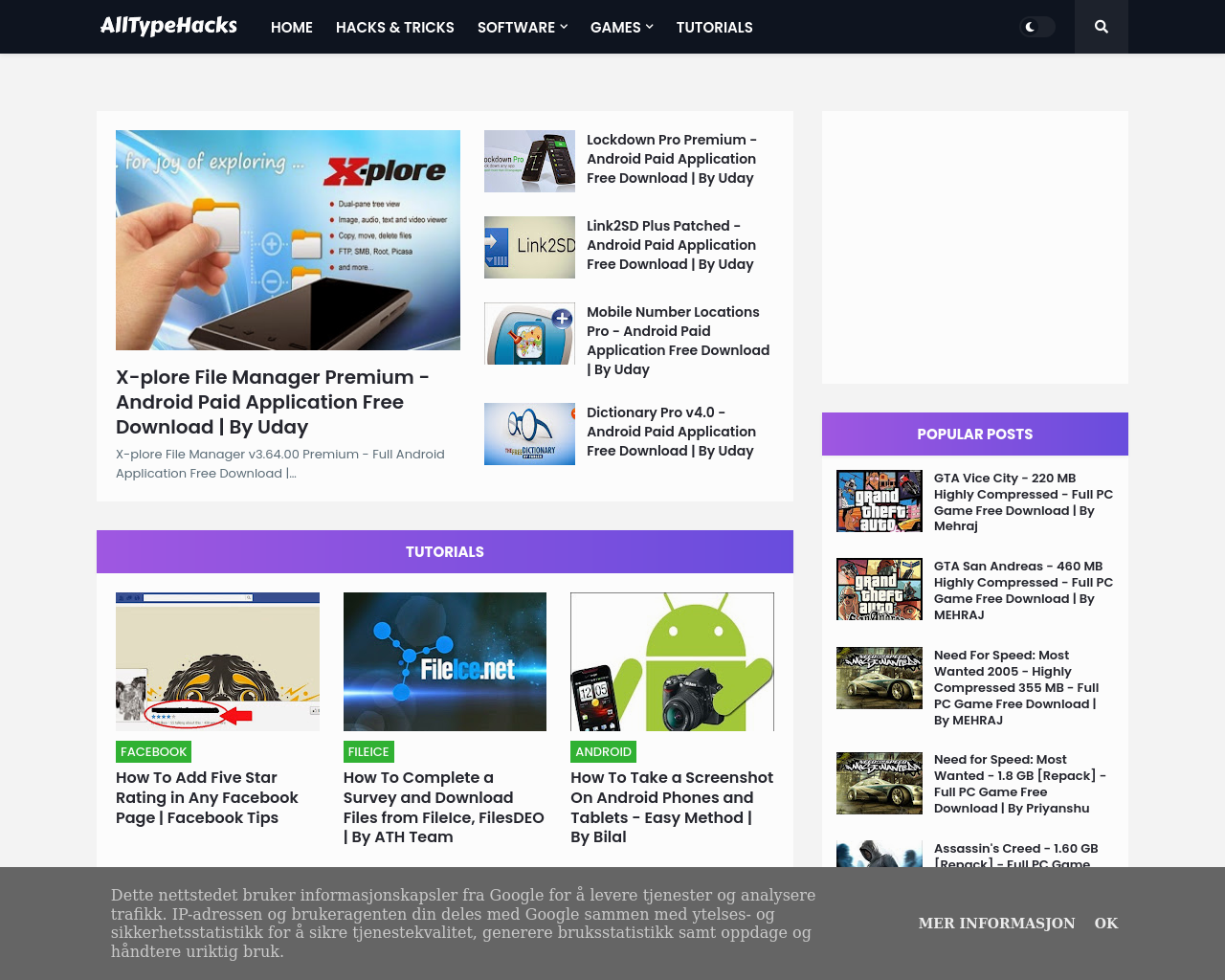
Task: Select the FACEBOOK category tag
Action: 153,751
